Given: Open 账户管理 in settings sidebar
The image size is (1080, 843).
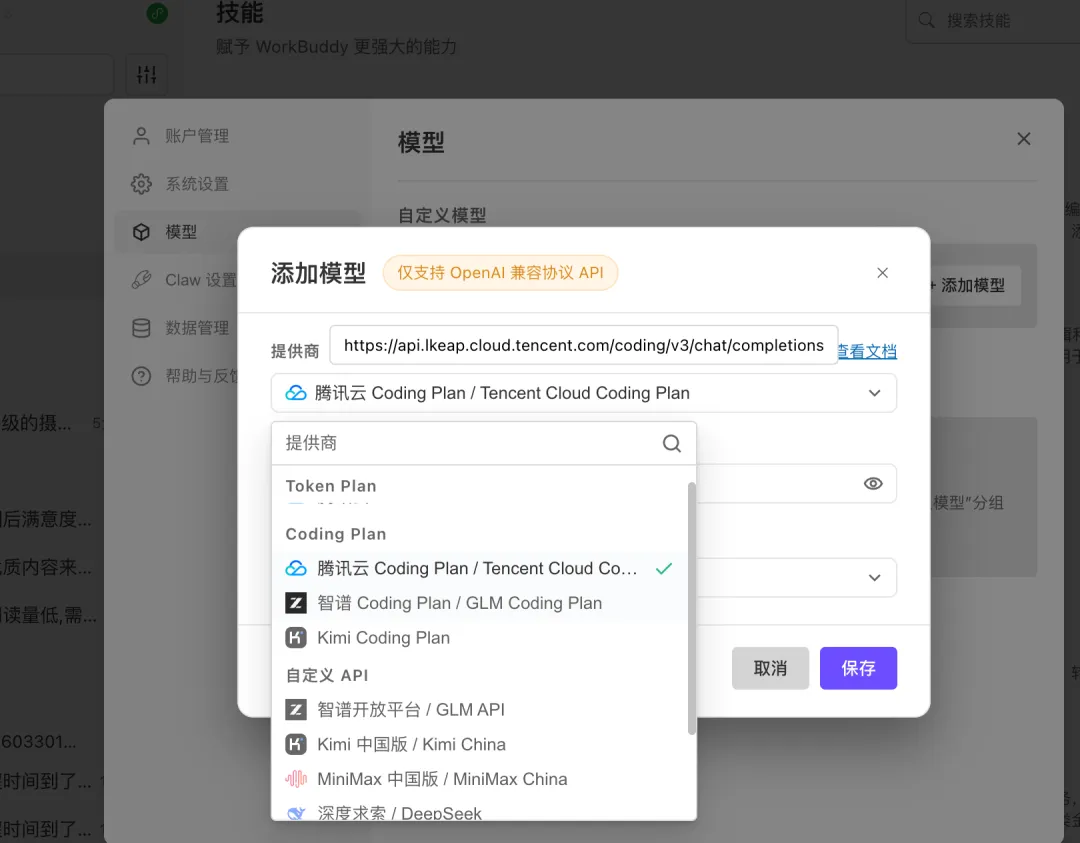Looking at the screenshot, I should pos(237,136).
